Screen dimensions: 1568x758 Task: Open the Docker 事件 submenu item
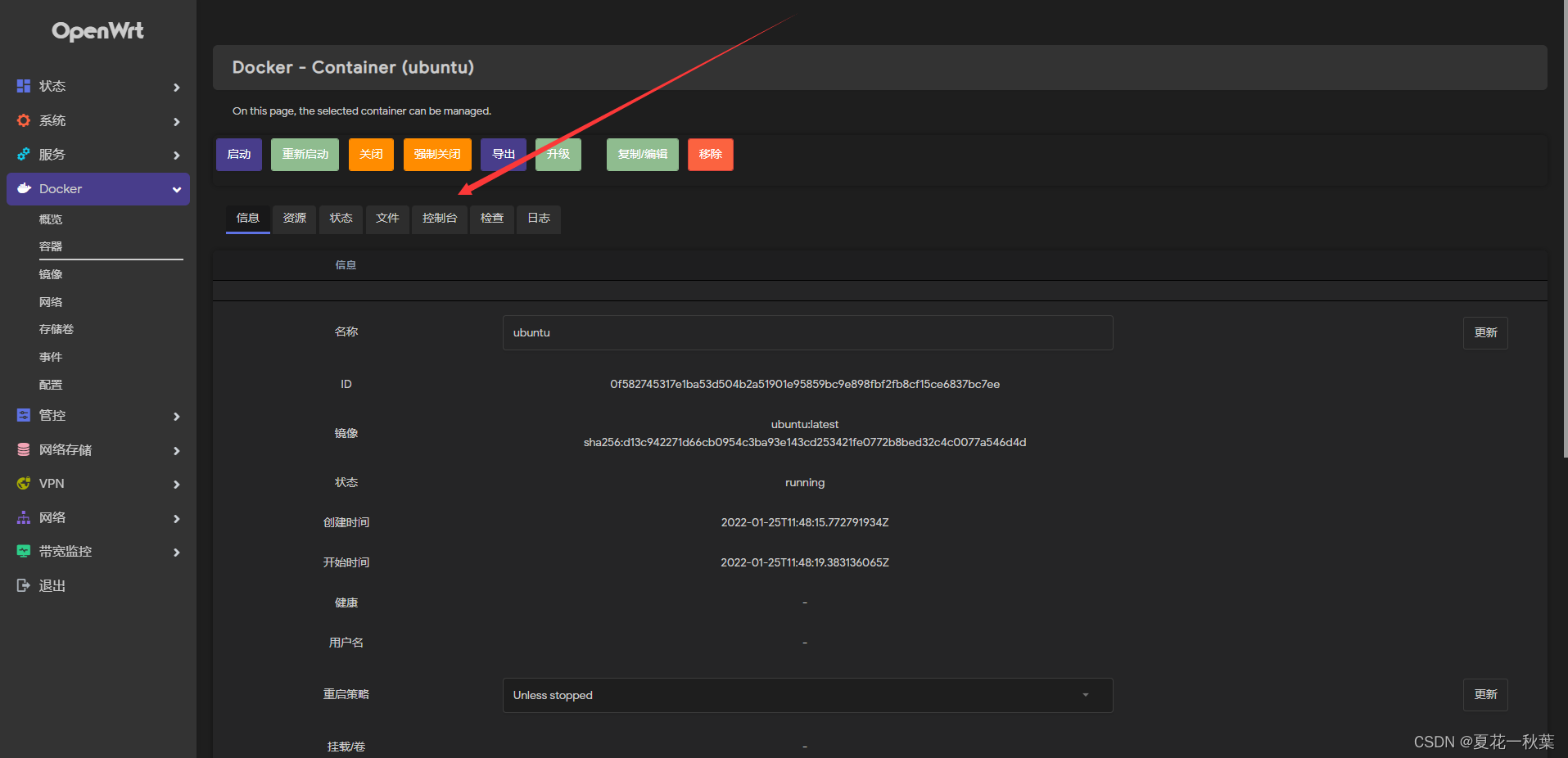pos(51,357)
